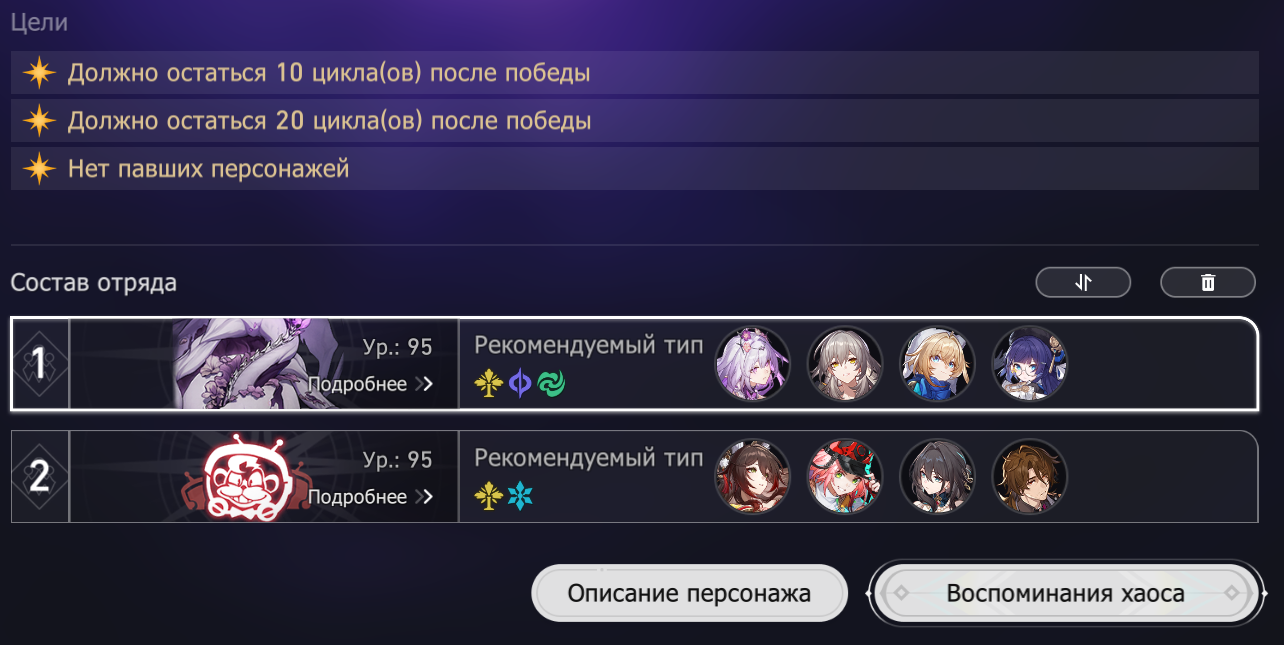Select the black-haired character portrait in team 2

tap(937, 477)
